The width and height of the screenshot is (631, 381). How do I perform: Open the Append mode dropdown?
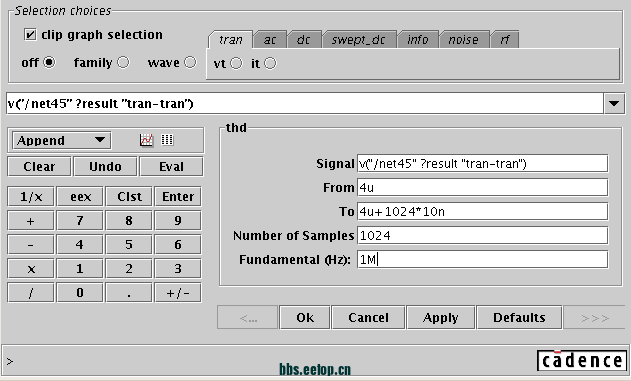click(x=62, y=140)
